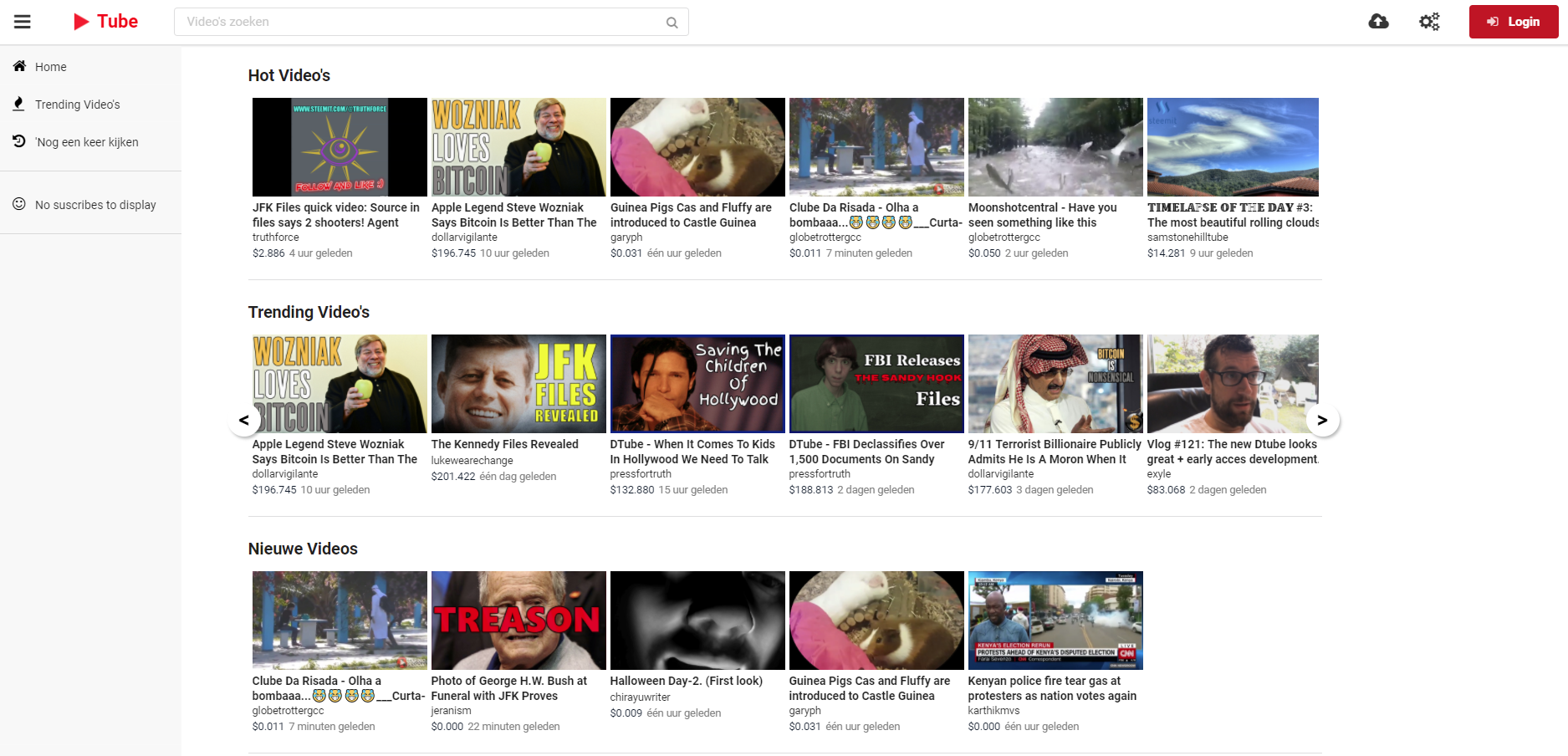The width and height of the screenshot is (1568, 756).
Task: Open the hamburger menu icon
Action: tap(23, 22)
